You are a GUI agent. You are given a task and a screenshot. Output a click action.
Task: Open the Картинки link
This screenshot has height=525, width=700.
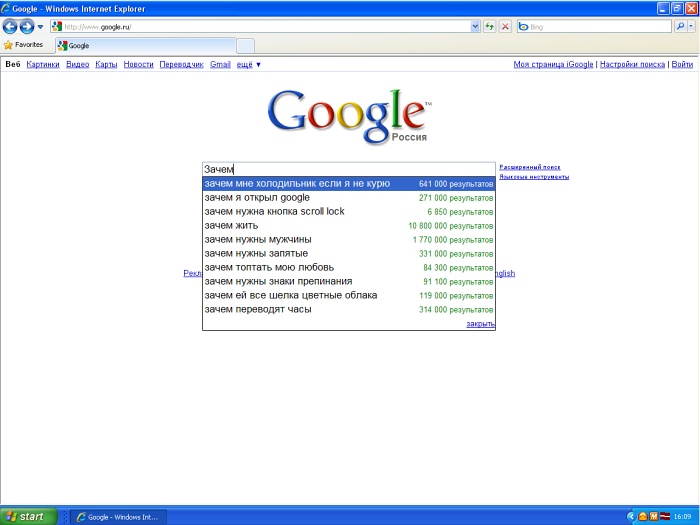coord(43,64)
